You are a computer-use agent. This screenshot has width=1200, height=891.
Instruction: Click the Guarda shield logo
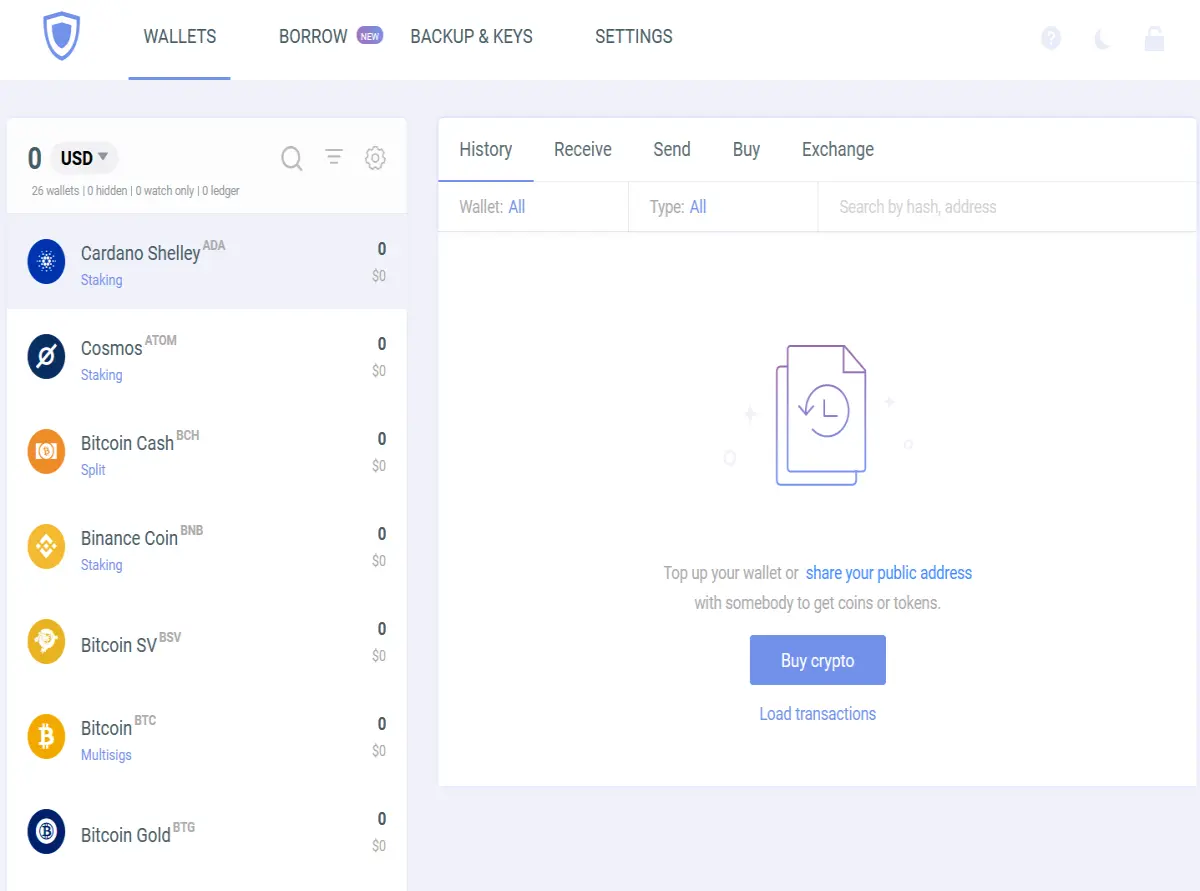point(61,37)
